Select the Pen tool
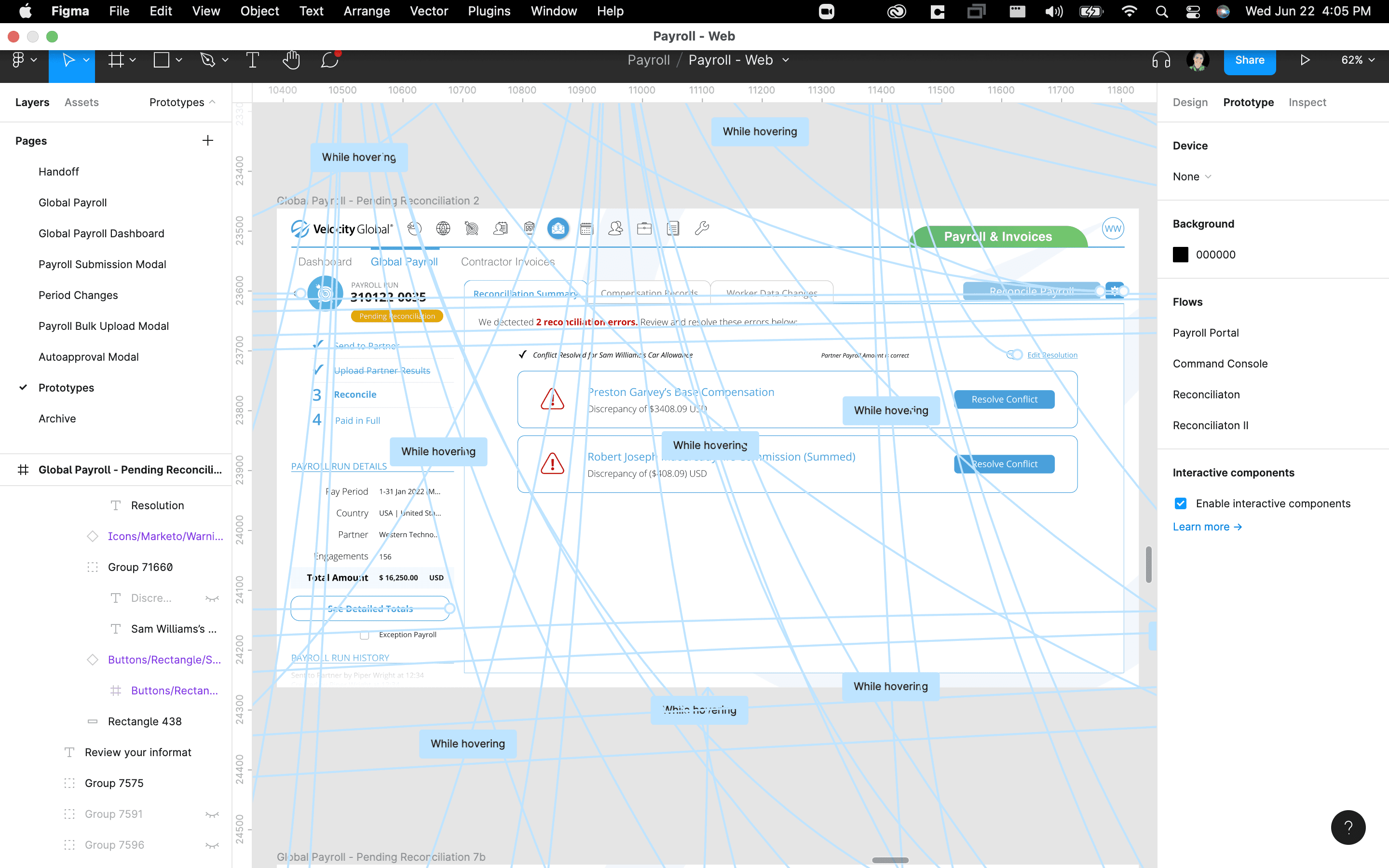 (207, 60)
